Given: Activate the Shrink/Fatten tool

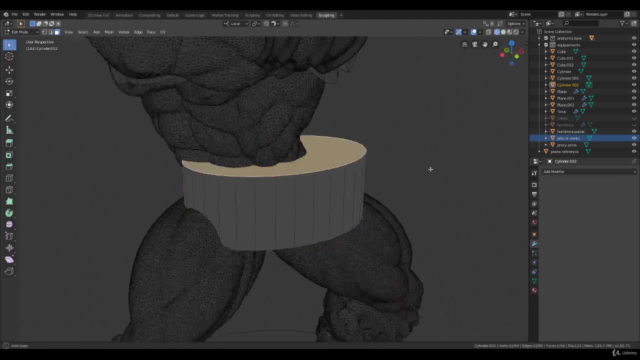Looking at the screenshot, I should point(9,248).
